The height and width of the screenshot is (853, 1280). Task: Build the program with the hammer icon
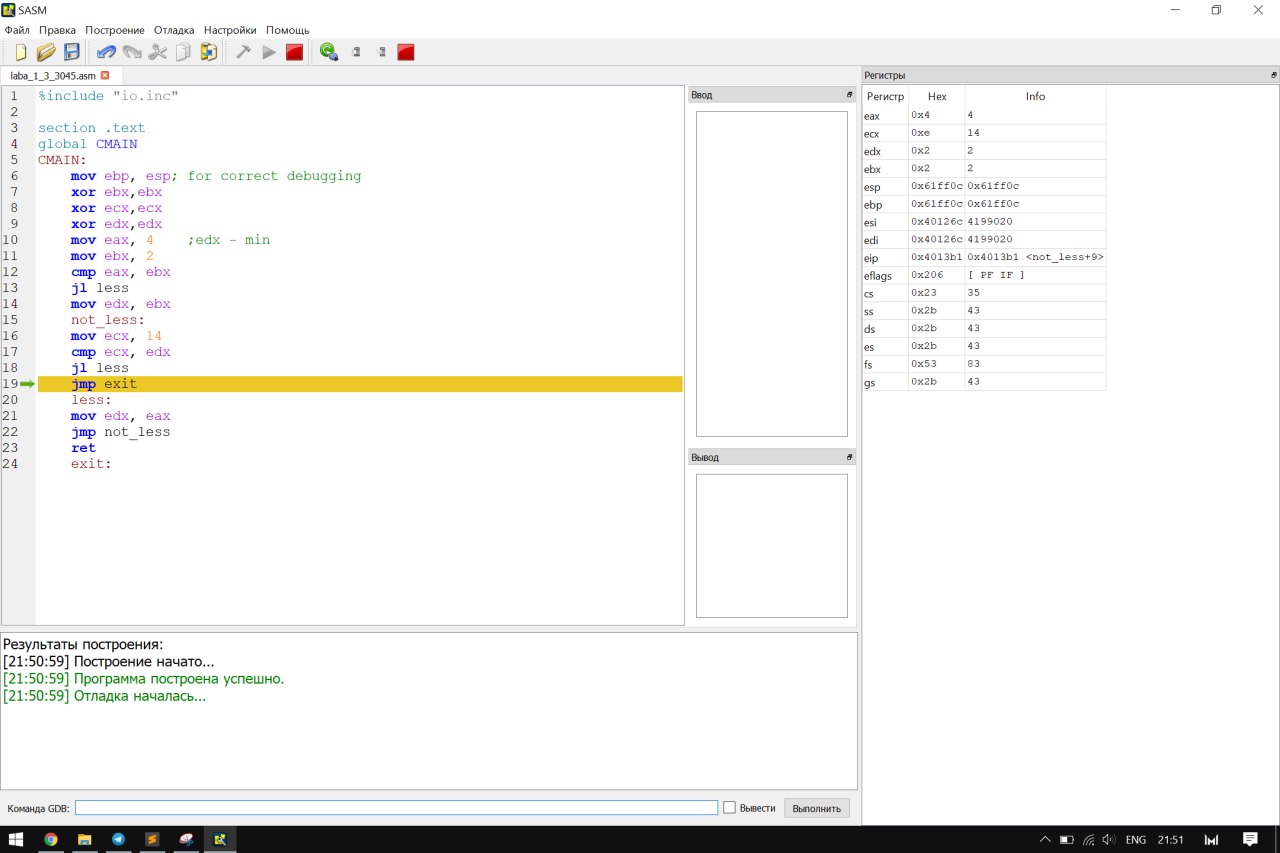[x=243, y=52]
